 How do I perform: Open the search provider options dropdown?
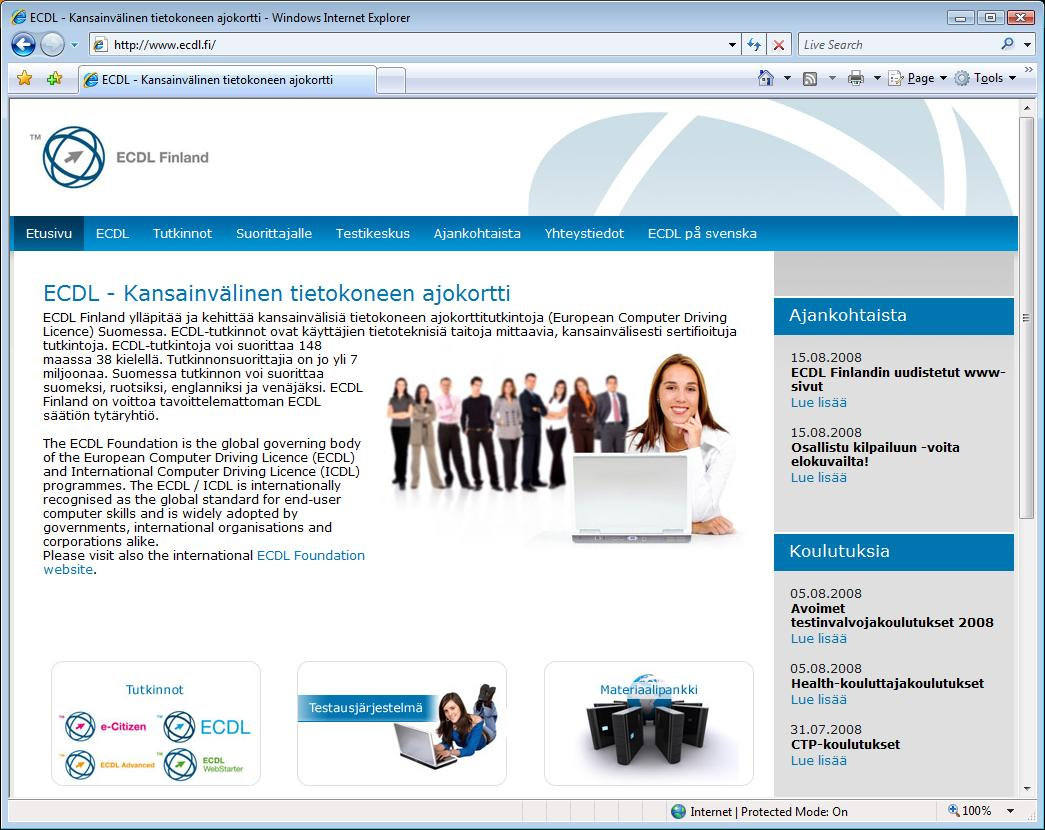(1027, 45)
